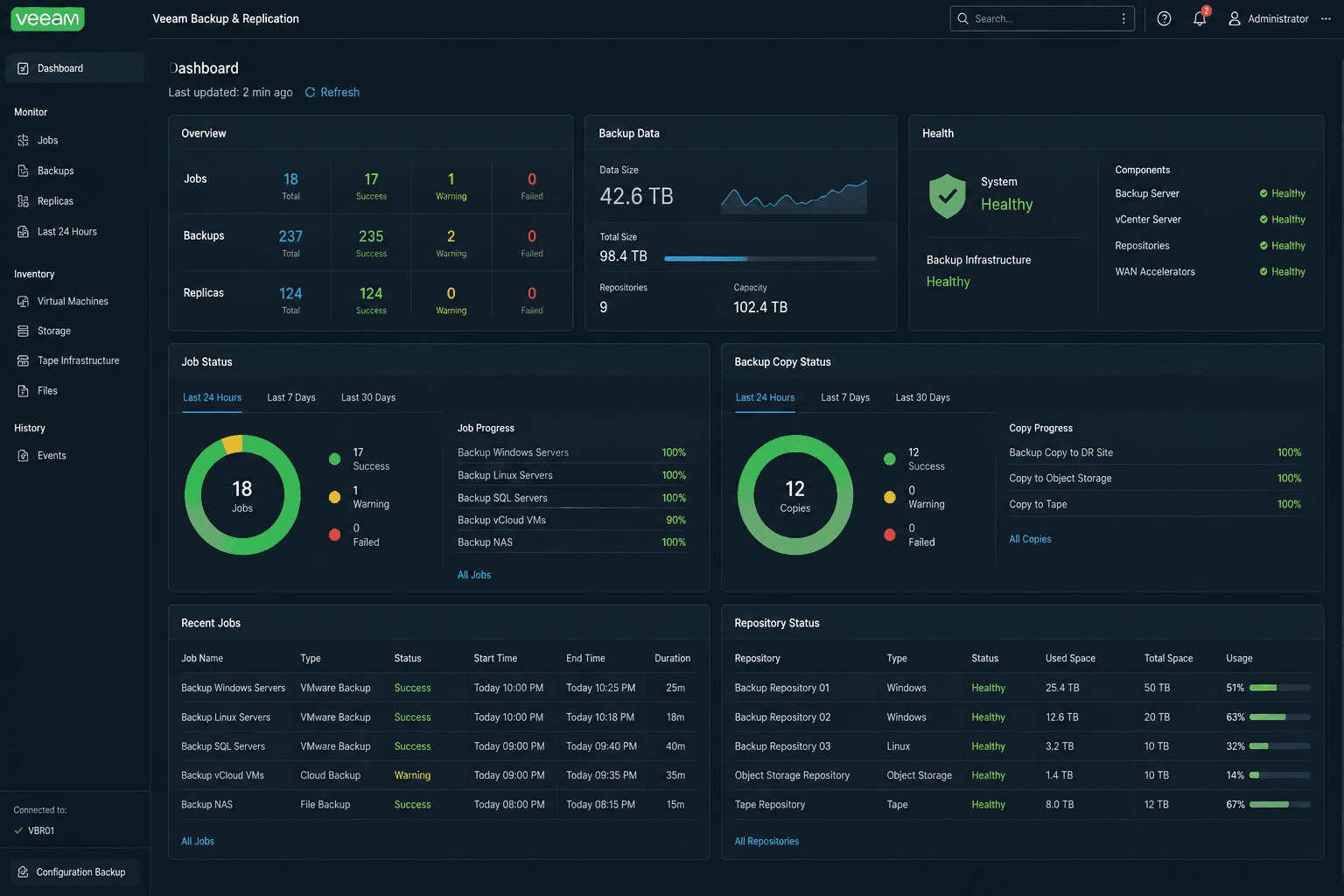1344x896 pixels.
Task: Click the Configuration Backup icon
Action: tap(24, 872)
